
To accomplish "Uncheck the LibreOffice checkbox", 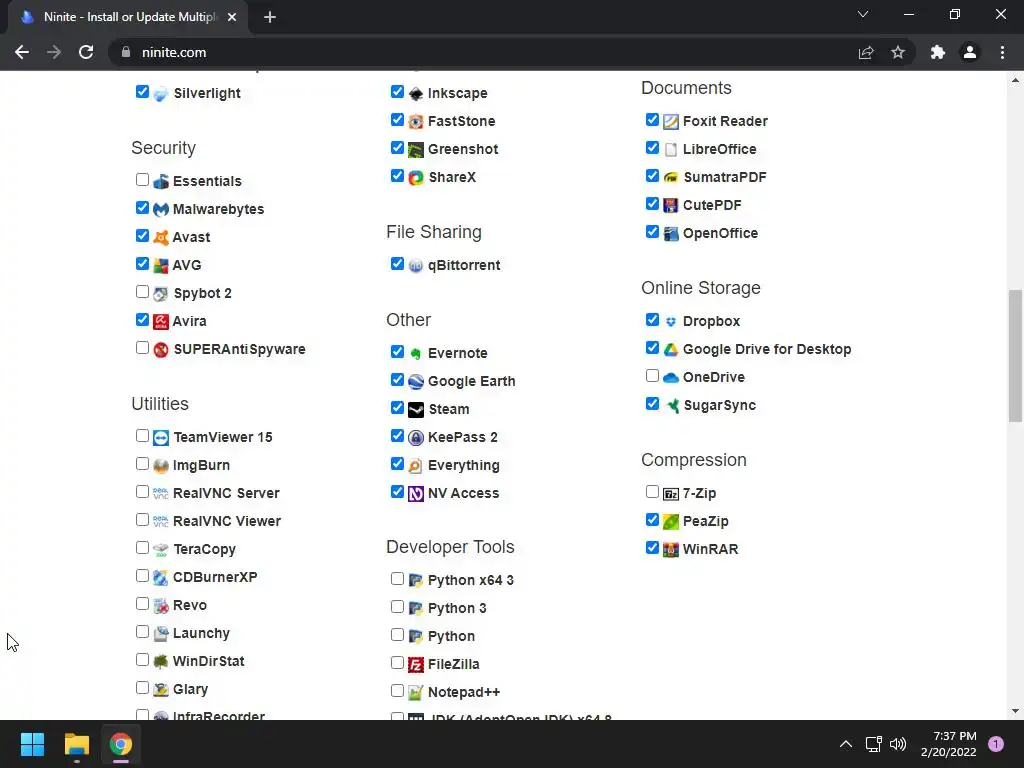I will pos(652,148).
